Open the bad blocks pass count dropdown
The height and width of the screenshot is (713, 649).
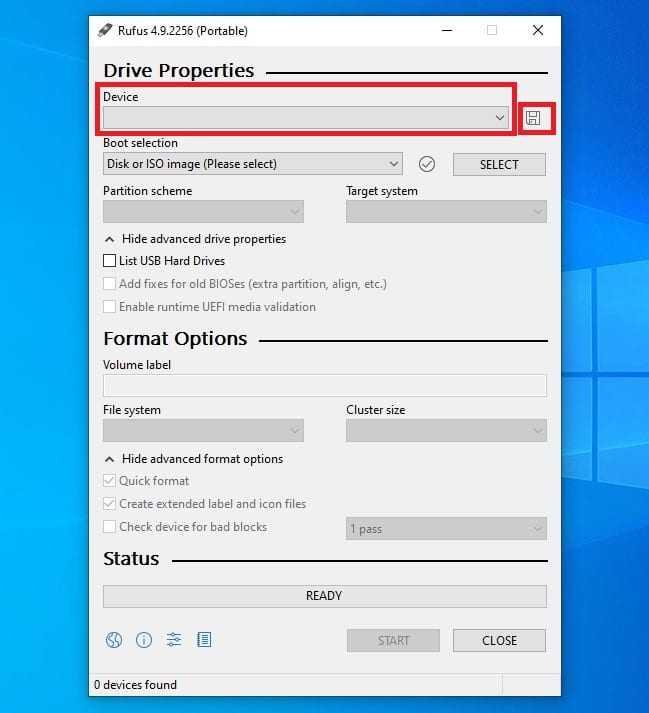point(446,528)
